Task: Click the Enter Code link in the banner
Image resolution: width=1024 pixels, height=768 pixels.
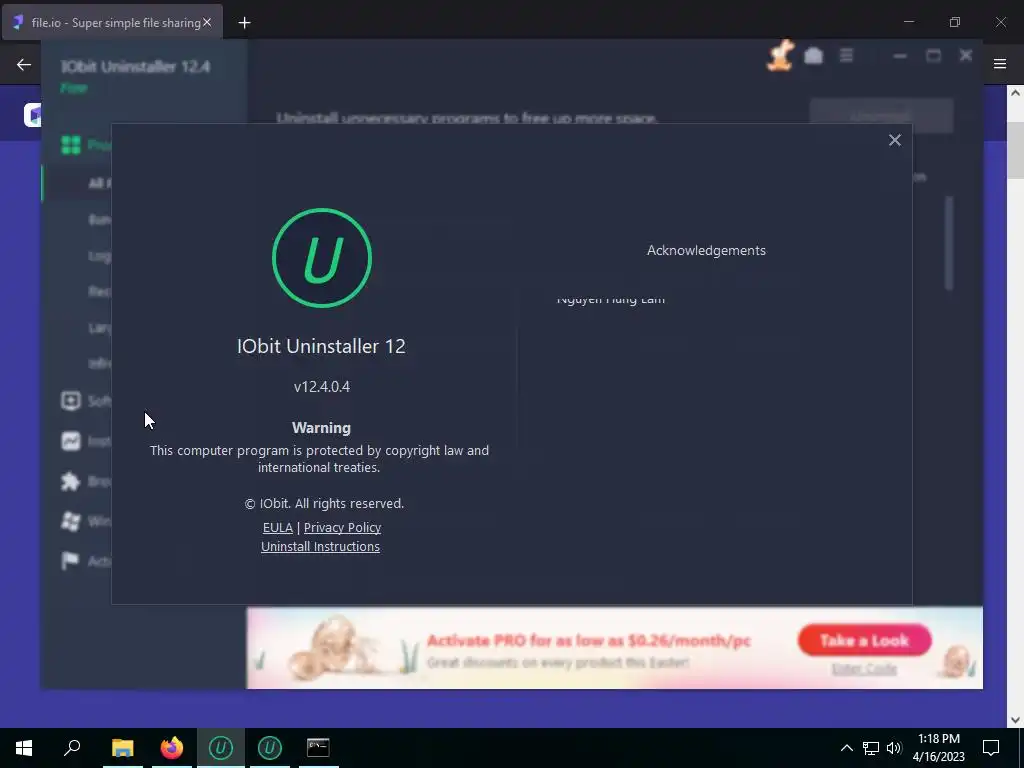Action: pos(864,669)
